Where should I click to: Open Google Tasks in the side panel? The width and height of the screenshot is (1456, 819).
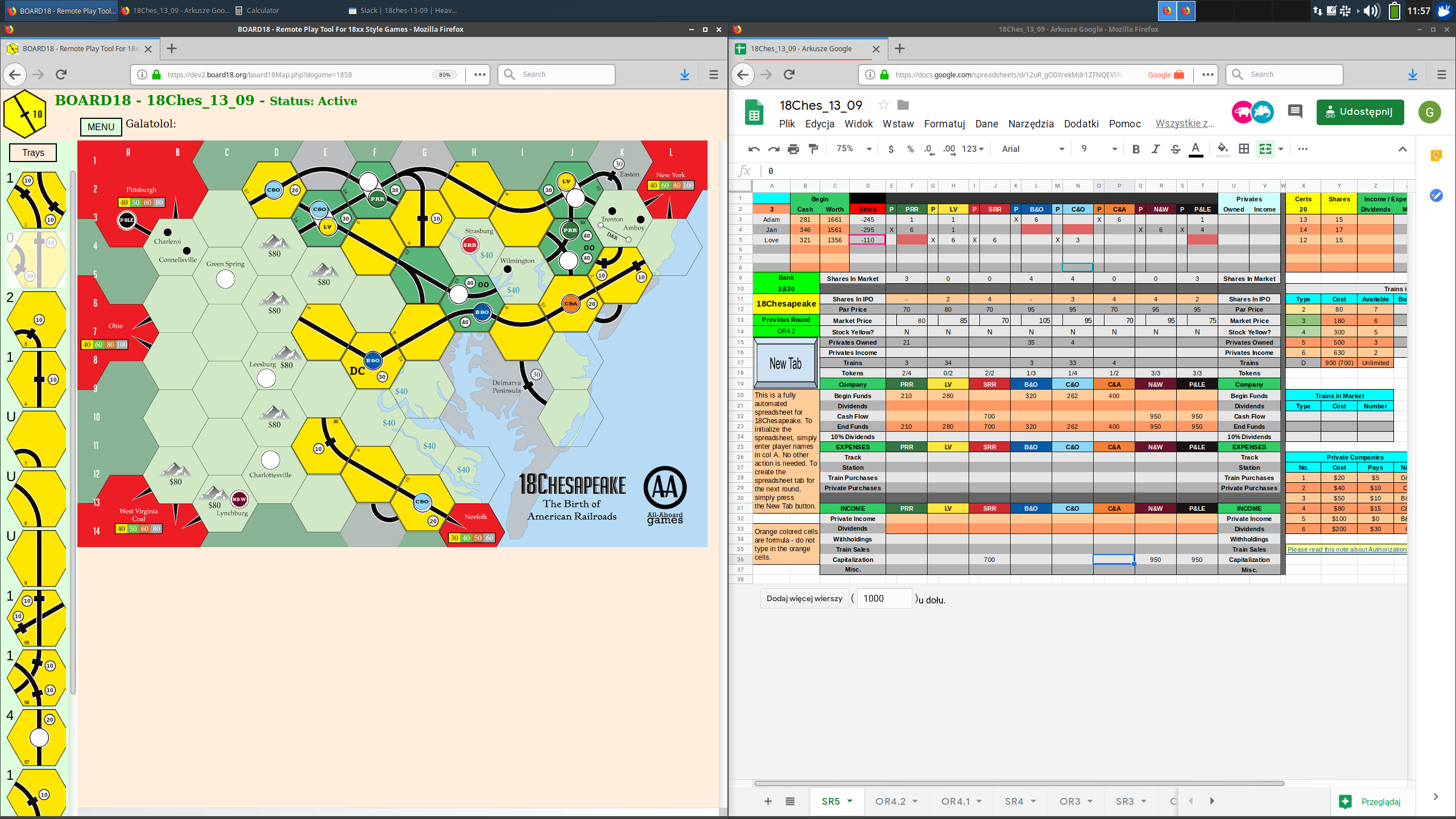1436,195
